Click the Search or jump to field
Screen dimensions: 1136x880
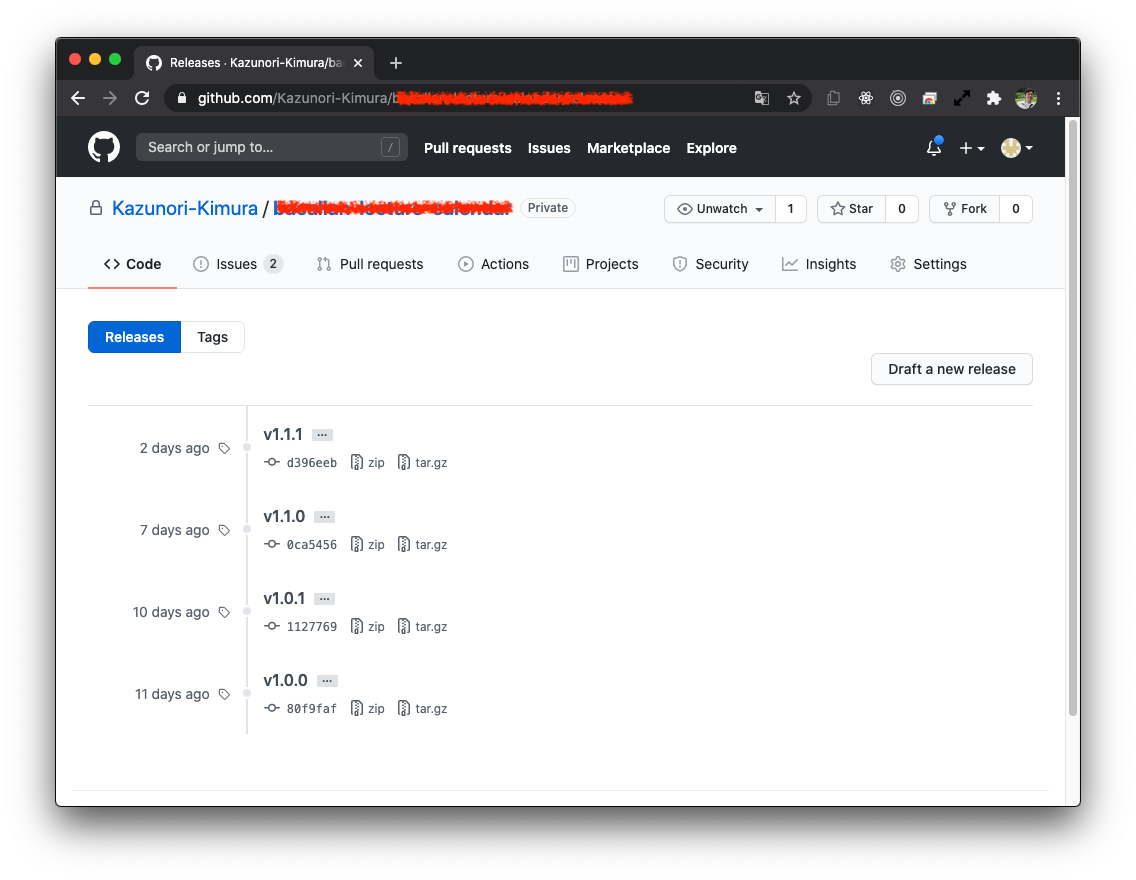[272, 147]
